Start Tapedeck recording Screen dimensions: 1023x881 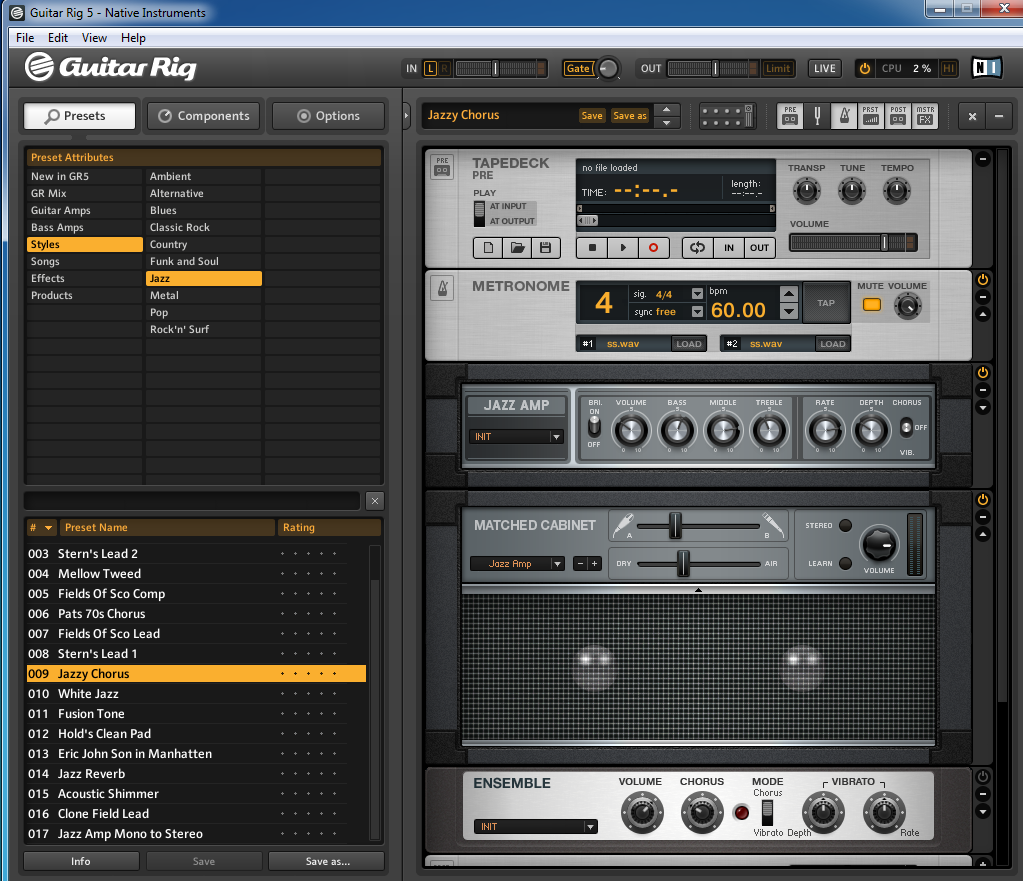pyautogui.click(x=653, y=247)
